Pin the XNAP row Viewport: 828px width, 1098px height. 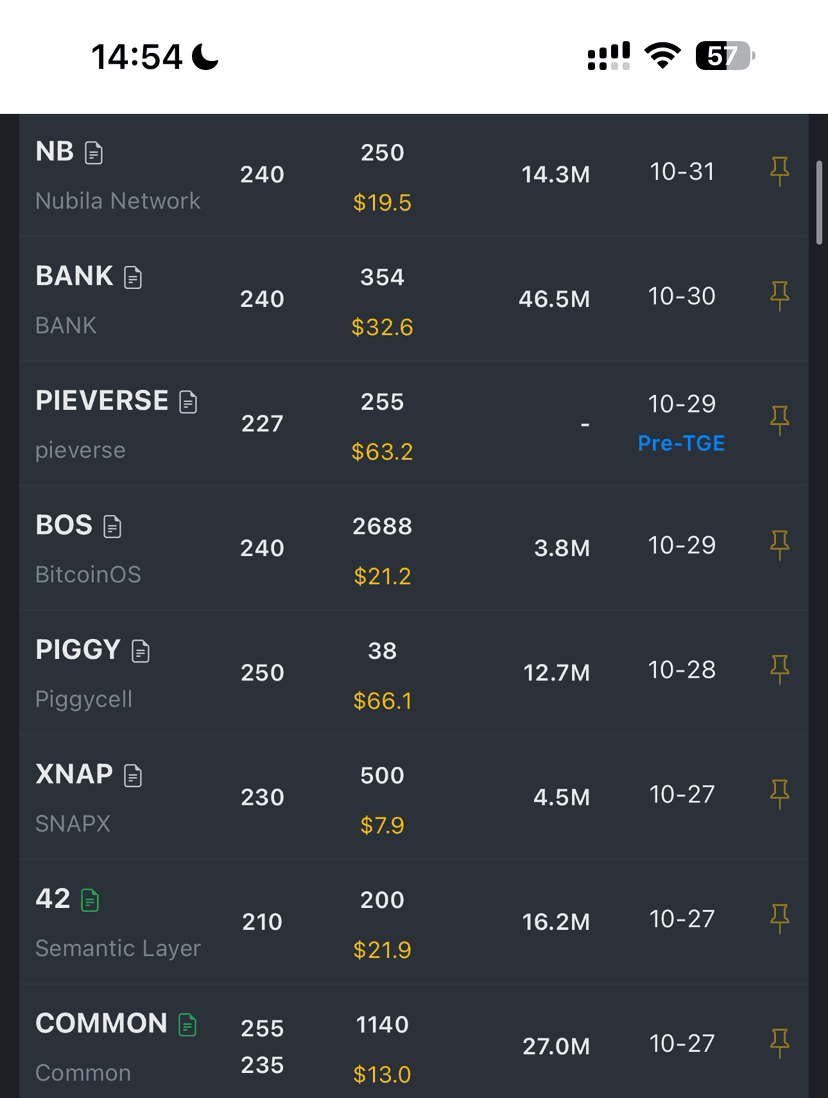(780, 795)
